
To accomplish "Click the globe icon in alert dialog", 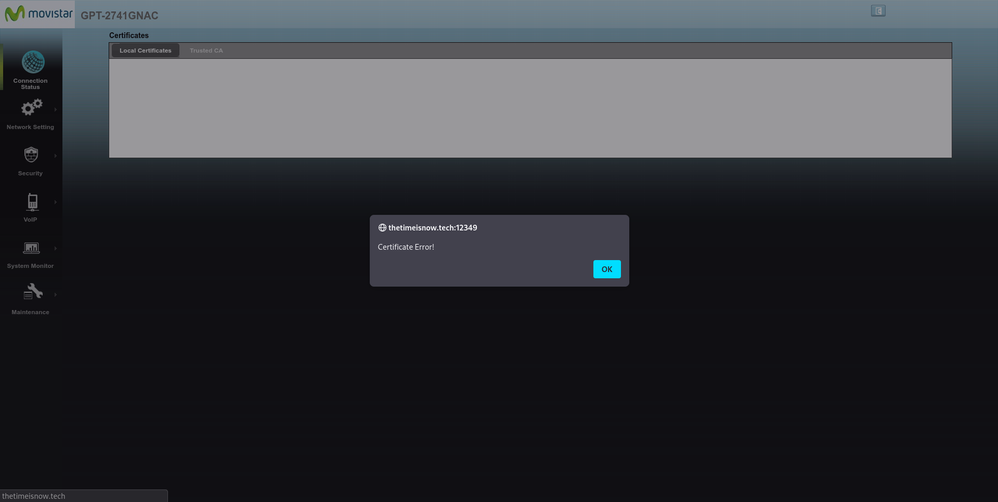I will [382, 228].
